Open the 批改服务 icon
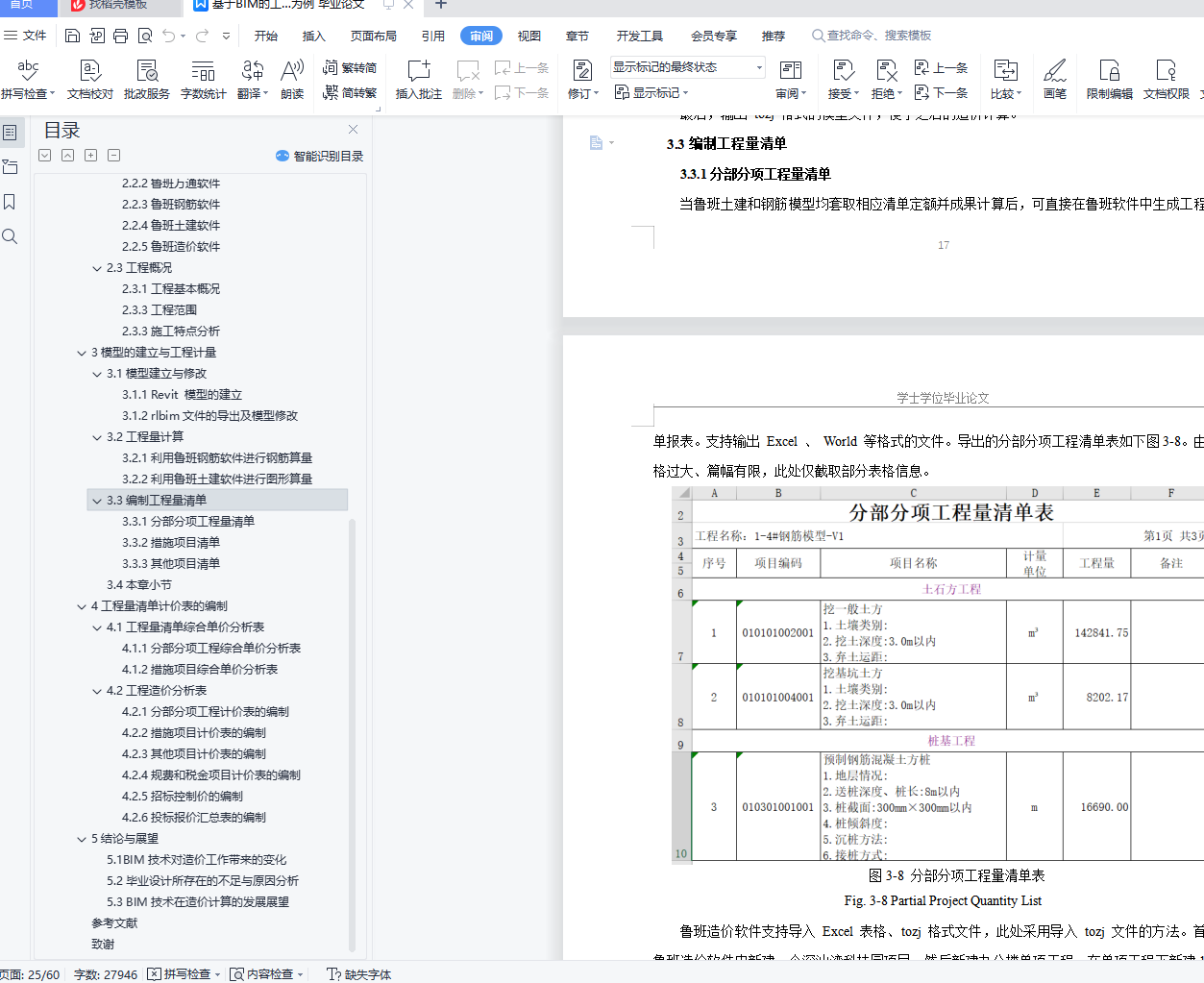 (x=147, y=79)
